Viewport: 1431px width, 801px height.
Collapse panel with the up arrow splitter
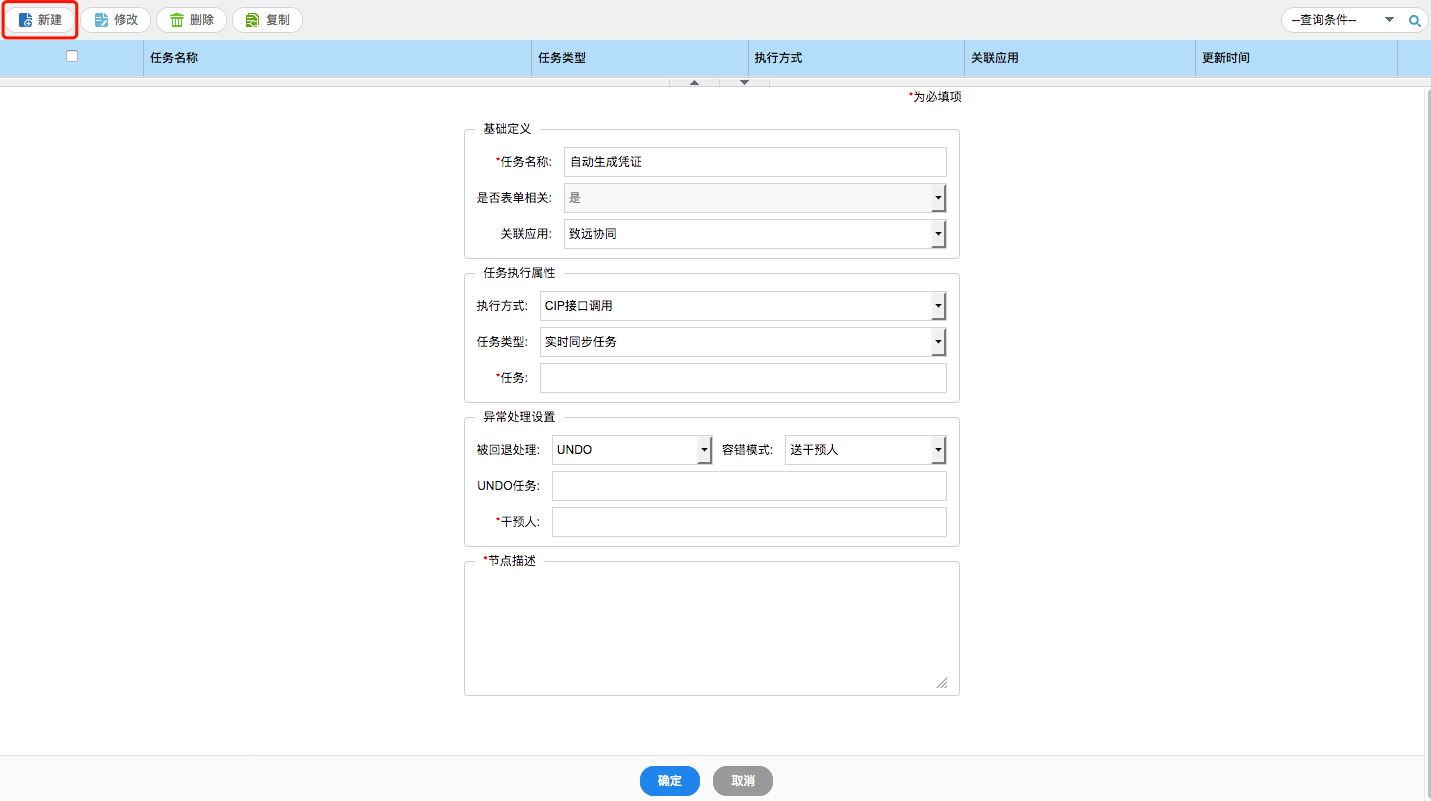(x=695, y=82)
